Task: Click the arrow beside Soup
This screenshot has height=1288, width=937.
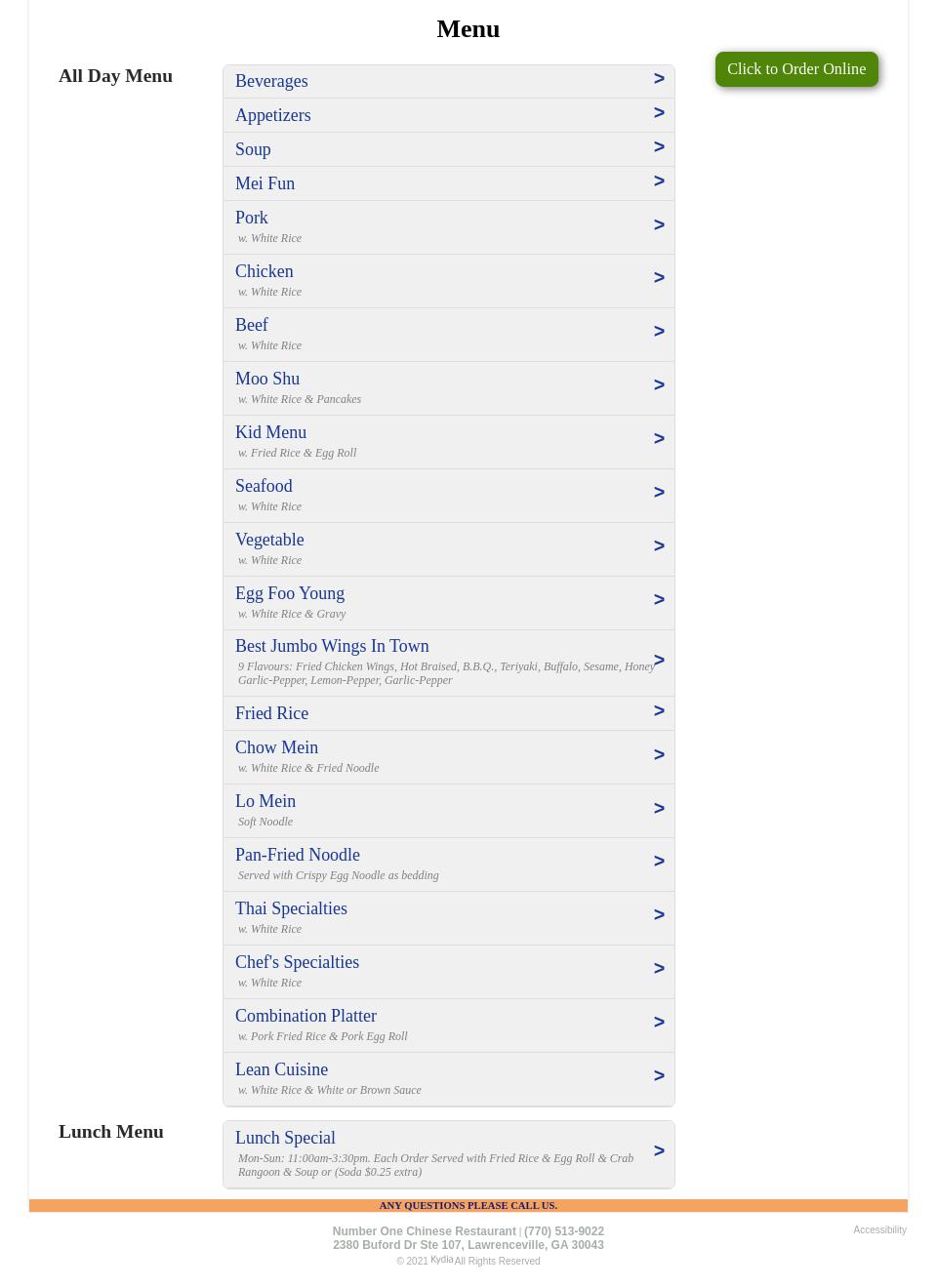Action: [659, 147]
